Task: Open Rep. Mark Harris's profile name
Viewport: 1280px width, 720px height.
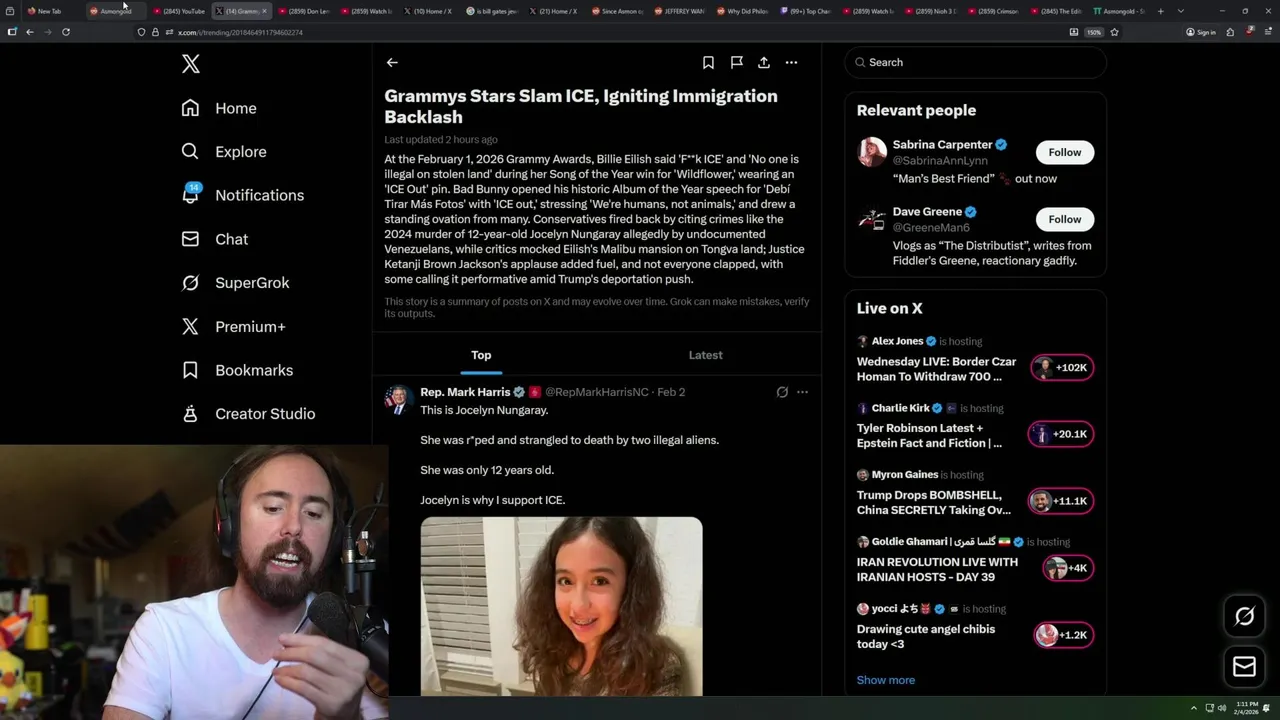Action: pos(465,392)
